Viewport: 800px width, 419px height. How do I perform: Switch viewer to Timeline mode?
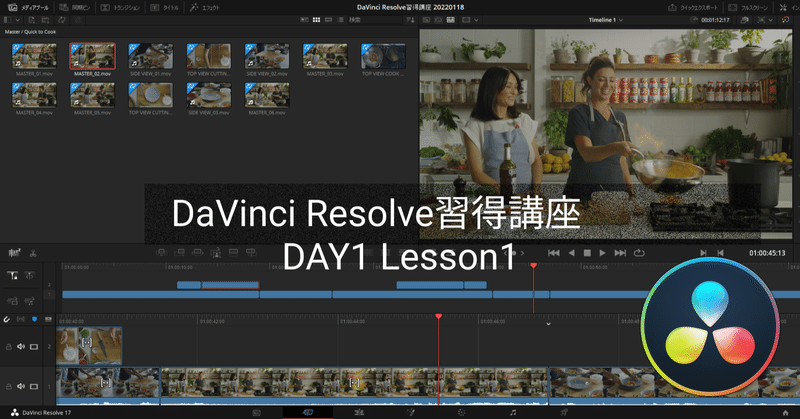(451, 20)
